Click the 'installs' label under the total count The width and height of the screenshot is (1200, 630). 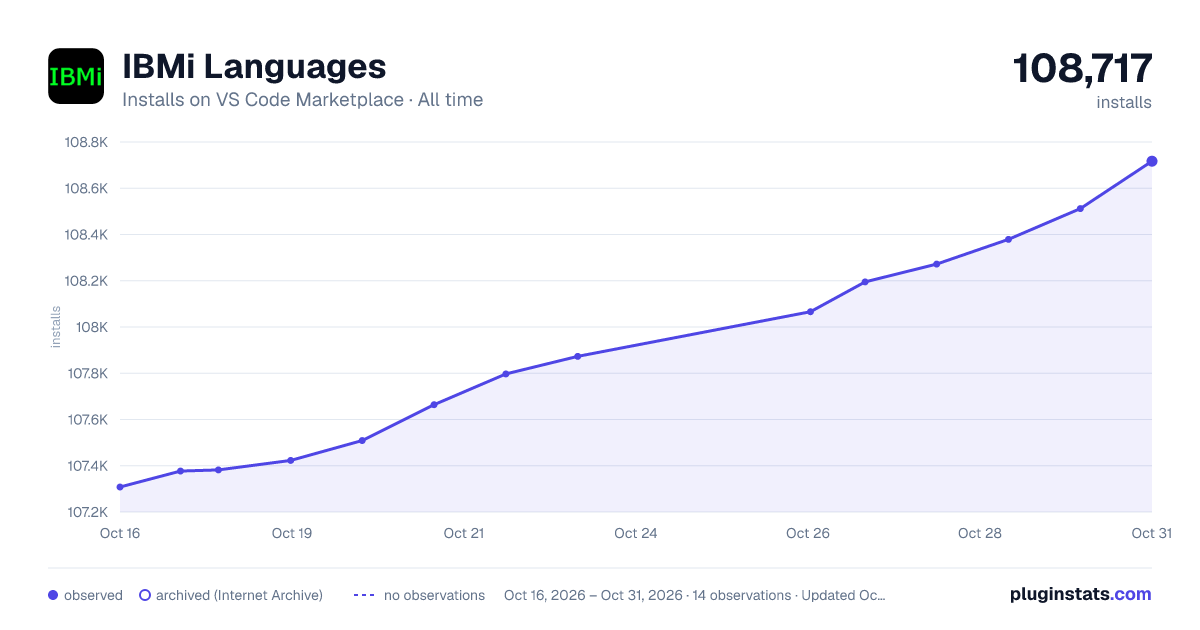coord(1124,102)
